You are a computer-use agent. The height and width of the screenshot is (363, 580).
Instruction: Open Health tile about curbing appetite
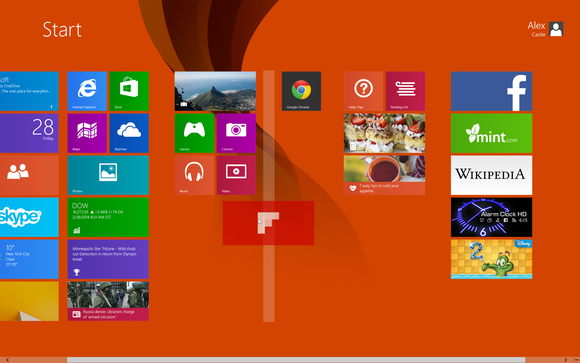[x=384, y=175]
